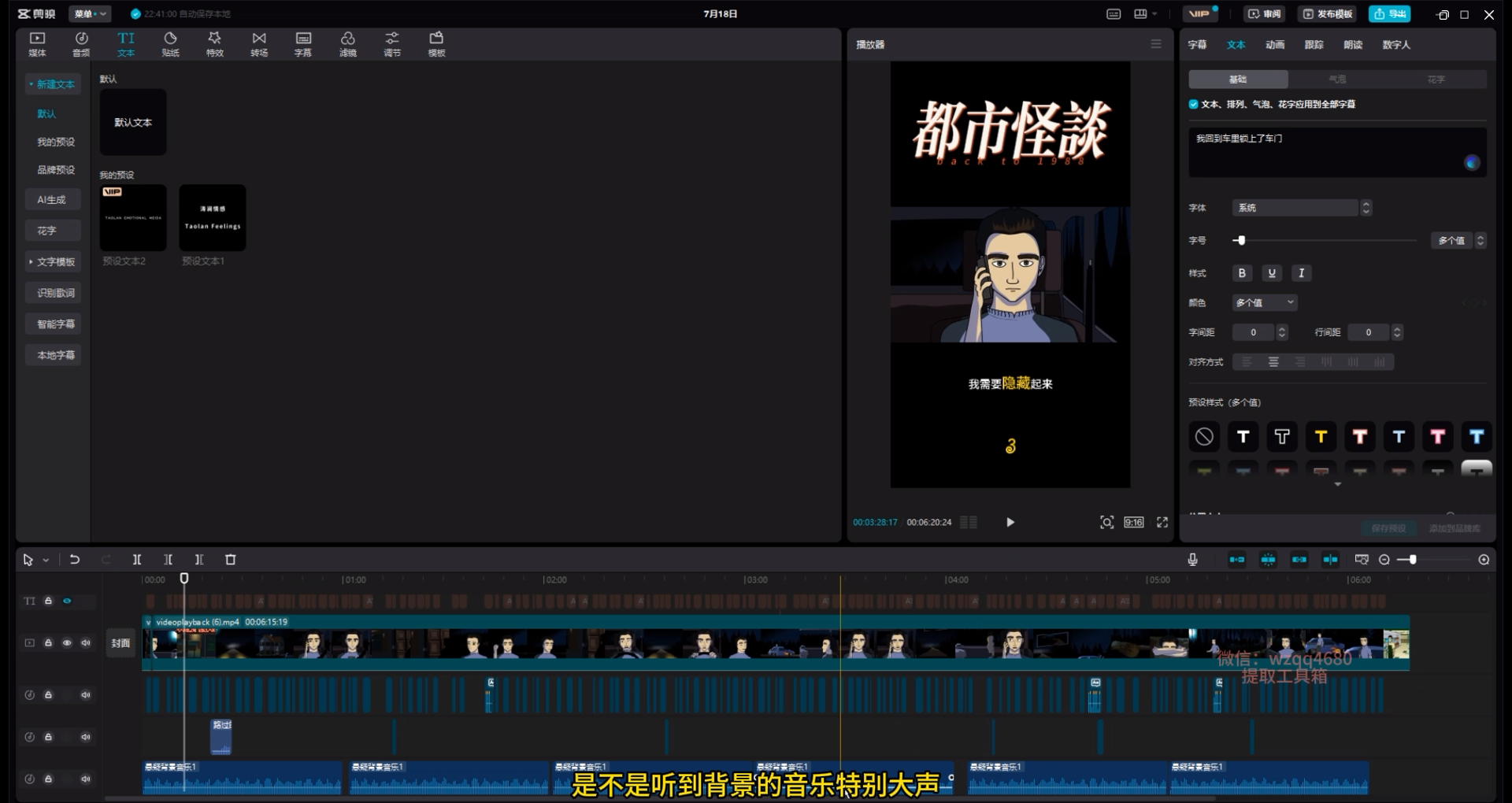This screenshot has width=1512, height=803.
Task: Open the 滤镜 (Filters) panel
Action: [347, 44]
